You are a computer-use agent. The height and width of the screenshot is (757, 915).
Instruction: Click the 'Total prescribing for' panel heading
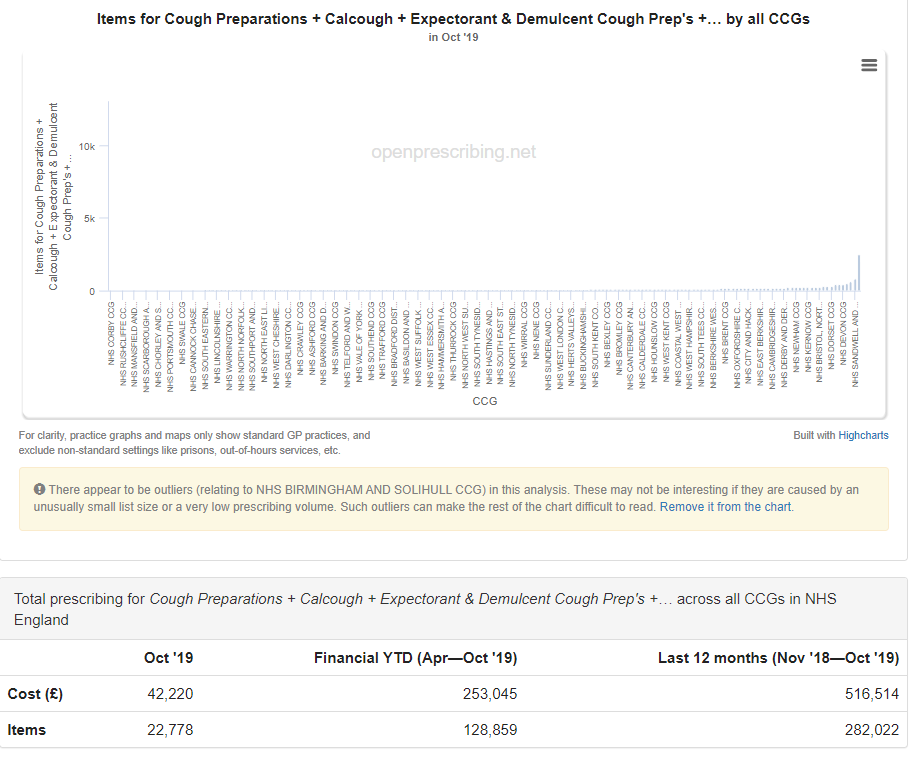[425, 609]
